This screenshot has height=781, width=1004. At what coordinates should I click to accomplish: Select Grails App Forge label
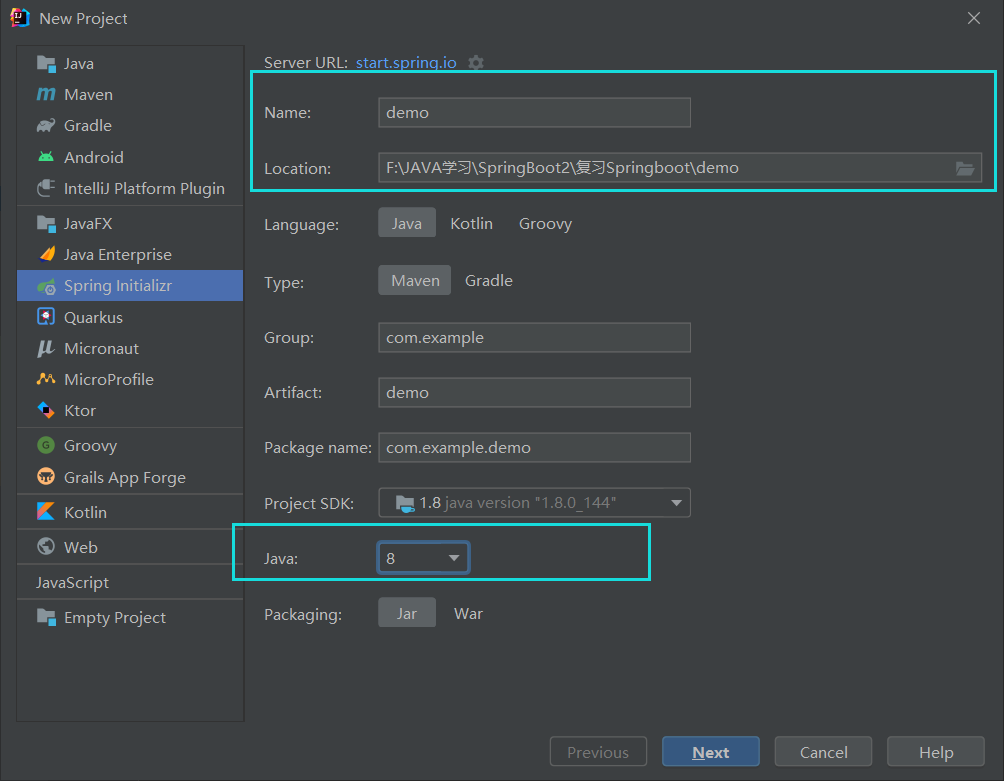pyautogui.click(x=125, y=478)
